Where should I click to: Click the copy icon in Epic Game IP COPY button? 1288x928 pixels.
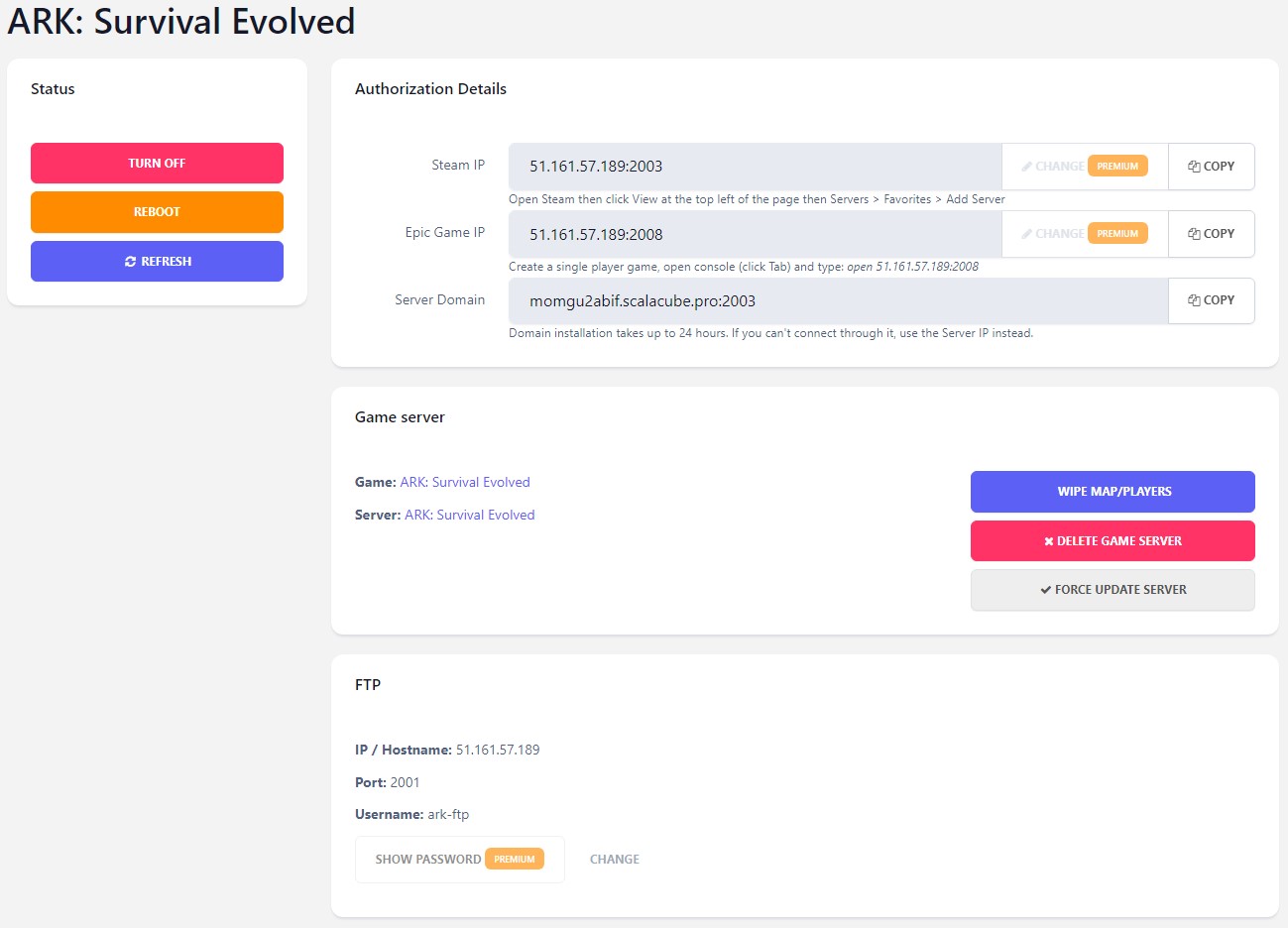coord(1194,234)
